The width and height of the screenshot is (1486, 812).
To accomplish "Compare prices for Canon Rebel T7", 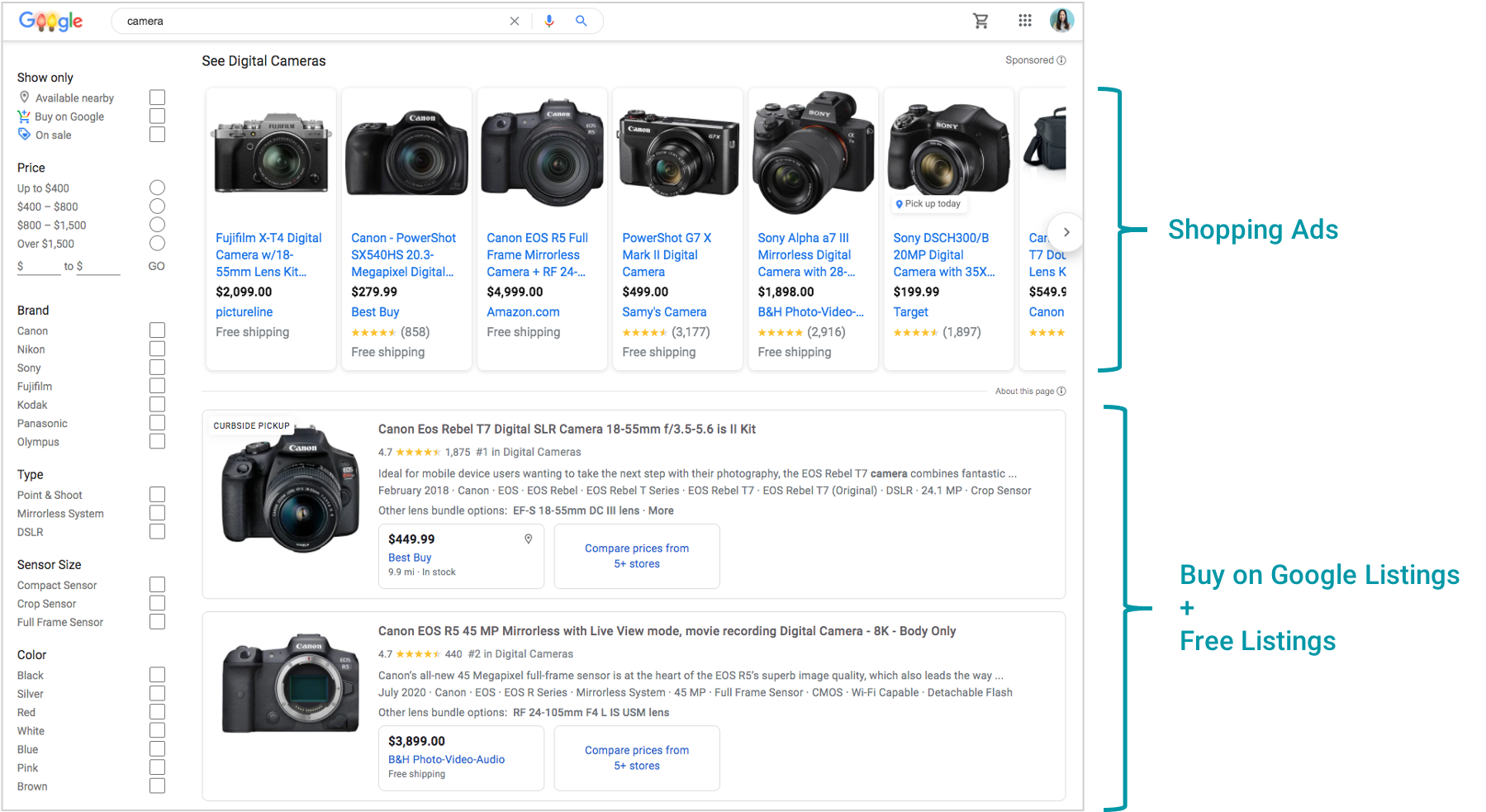I will pyautogui.click(x=637, y=556).
